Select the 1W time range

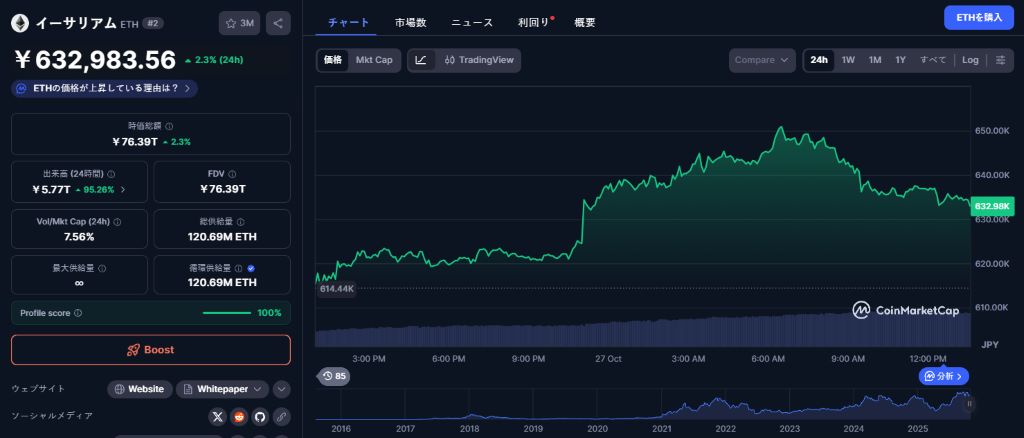tap(848, 60)
